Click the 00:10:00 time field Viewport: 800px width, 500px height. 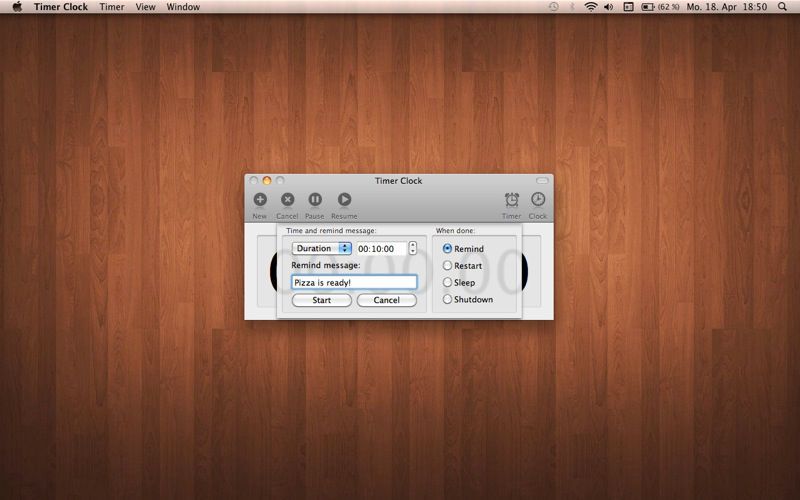coord(382,248)
